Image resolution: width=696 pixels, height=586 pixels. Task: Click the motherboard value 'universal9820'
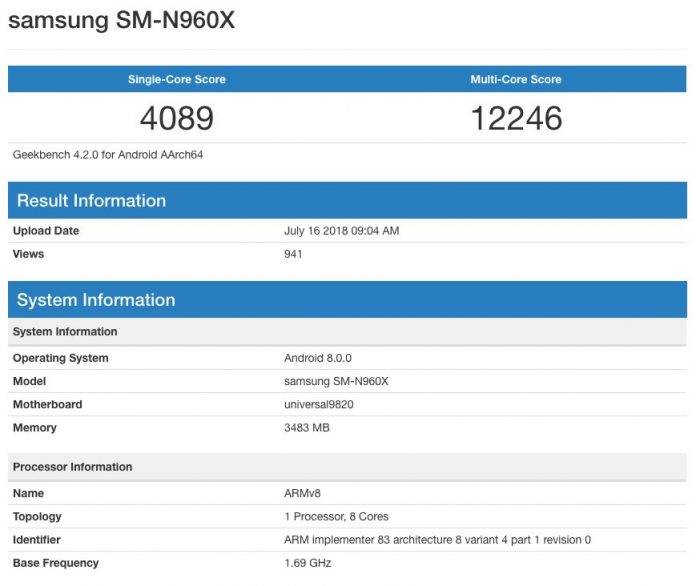point(319,404)
